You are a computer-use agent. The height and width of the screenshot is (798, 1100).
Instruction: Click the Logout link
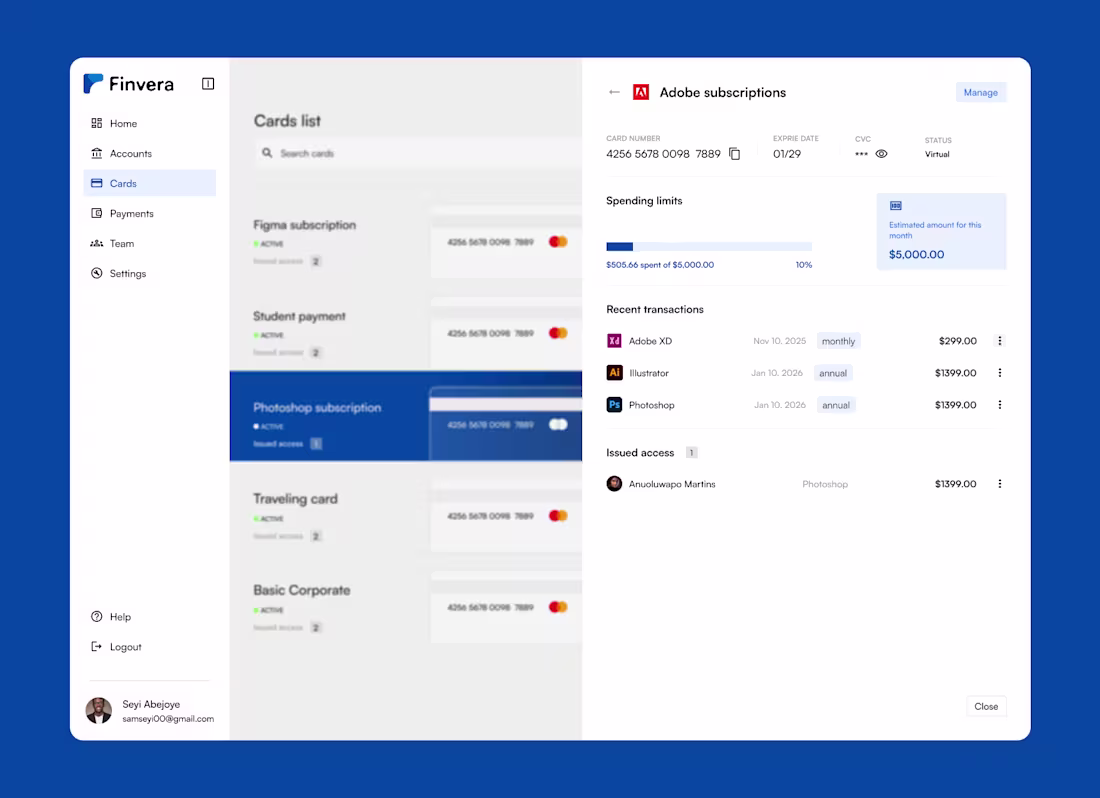(x=126, y=647)
